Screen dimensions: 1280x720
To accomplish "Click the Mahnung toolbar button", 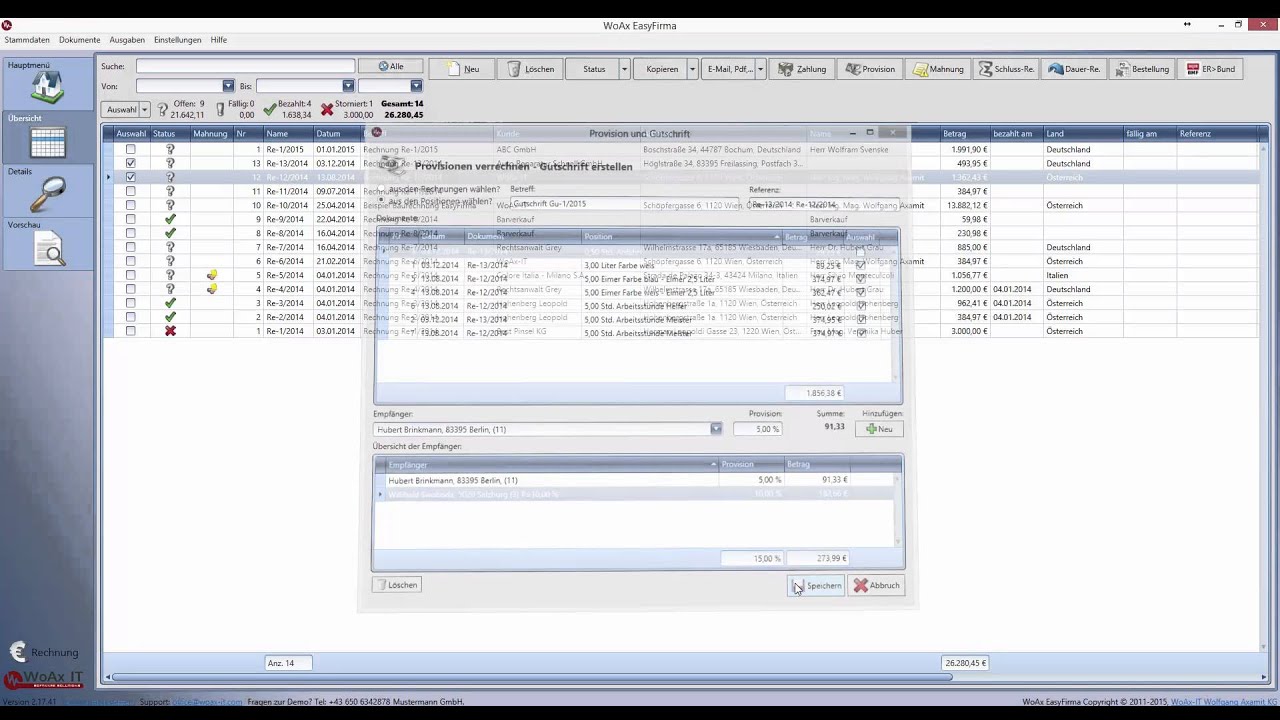I will tap(938, 69).
